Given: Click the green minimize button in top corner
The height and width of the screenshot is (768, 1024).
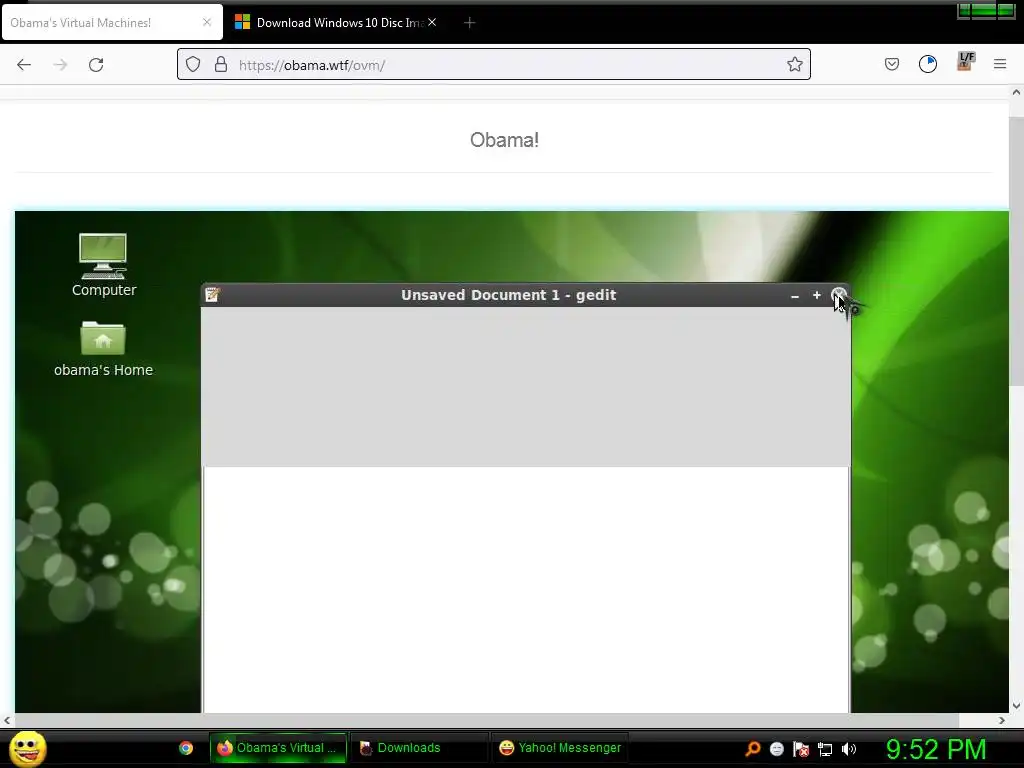Looking at the screenshot, I should (x=965, y=10).
